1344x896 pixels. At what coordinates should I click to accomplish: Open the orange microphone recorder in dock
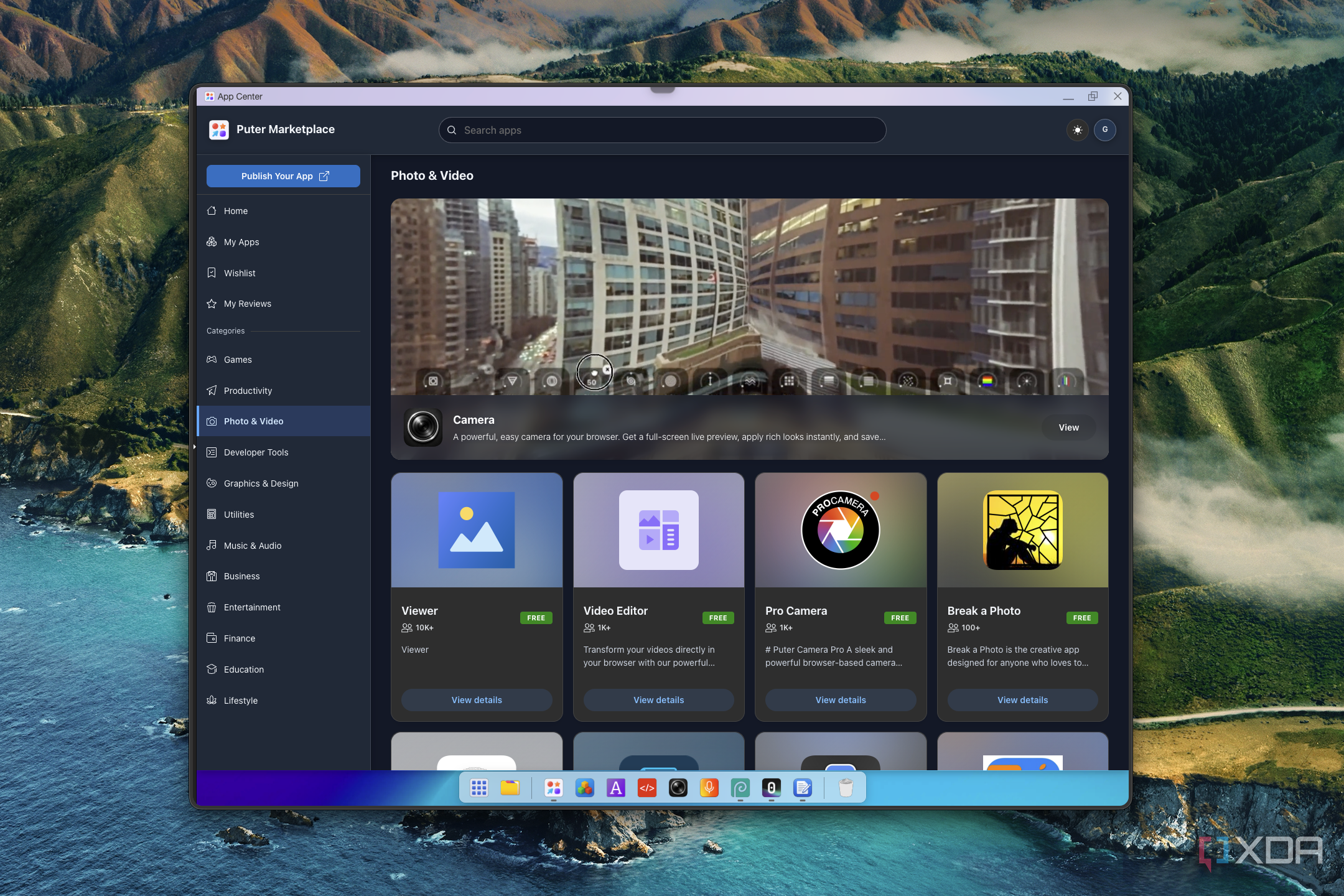click(709, 788)
